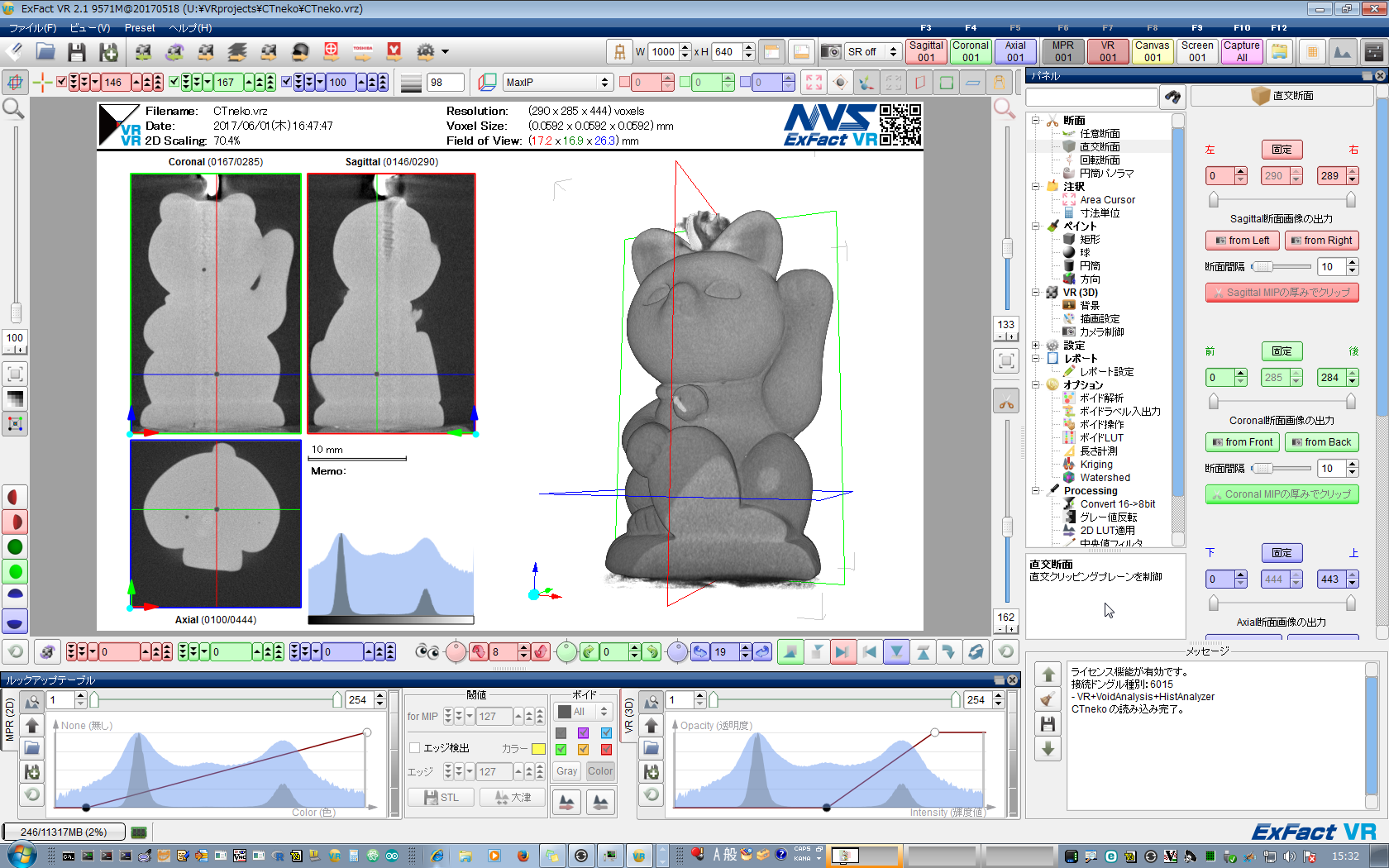Screen dimensions: 1389x868
Task: Collapse the VR (3D) tree node
Action: [1035, 293]
